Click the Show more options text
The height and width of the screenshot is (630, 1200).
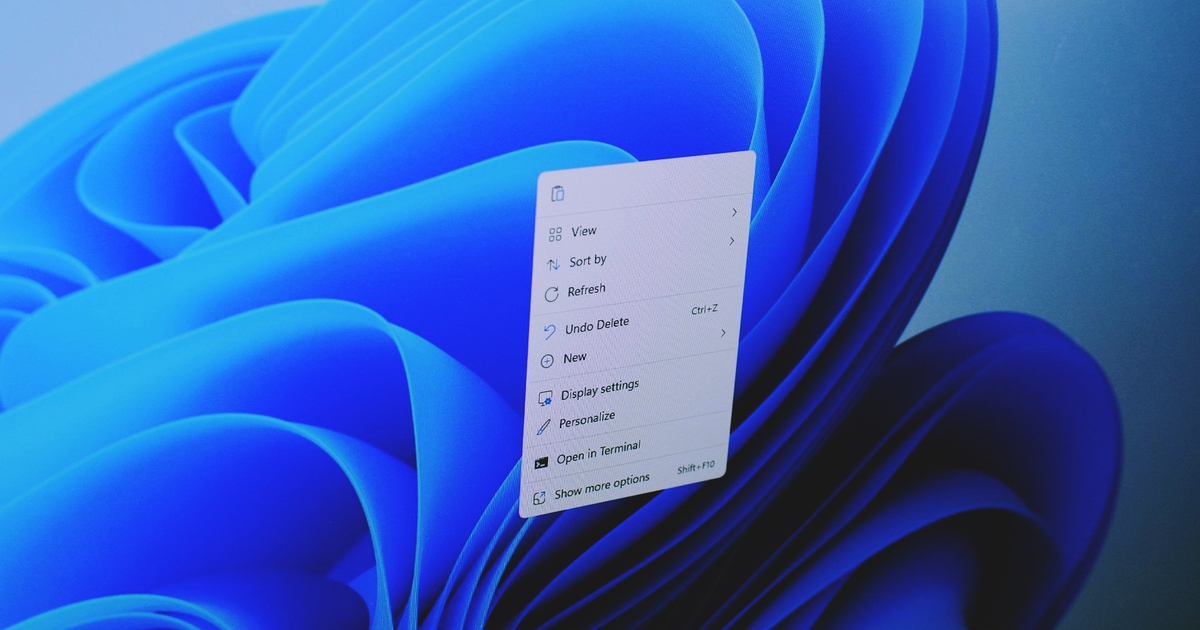[x=602, y=486]
